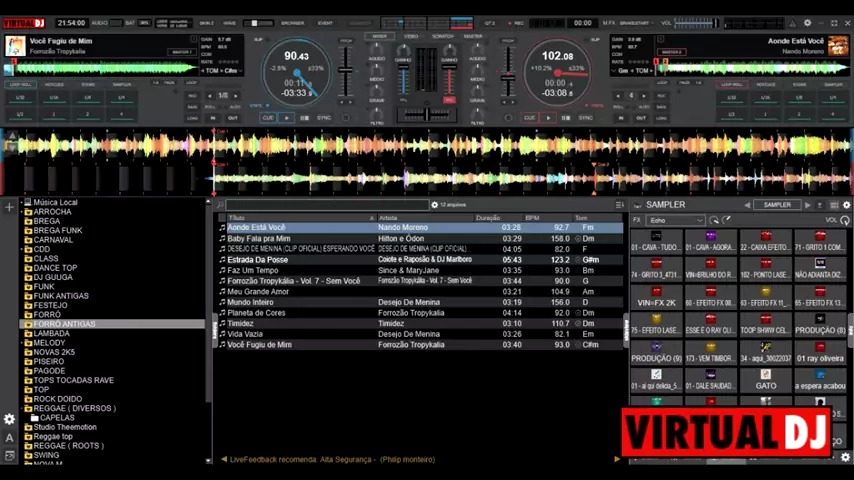Expand the MELODY folder
The height and width of the screenshot is (480, 854).
click(x=22, y=343)
